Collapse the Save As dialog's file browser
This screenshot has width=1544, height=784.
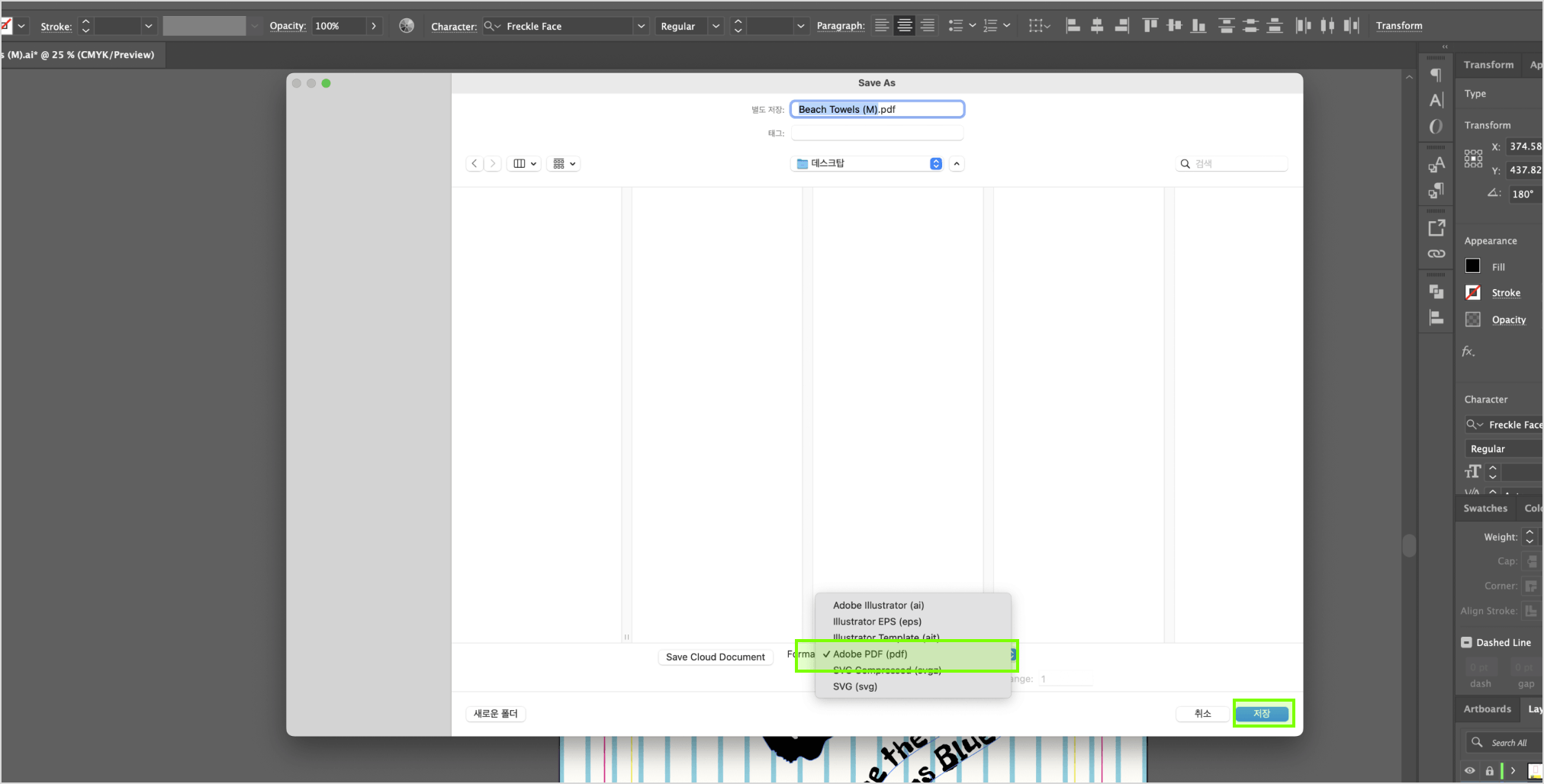(x=957, y=163)
